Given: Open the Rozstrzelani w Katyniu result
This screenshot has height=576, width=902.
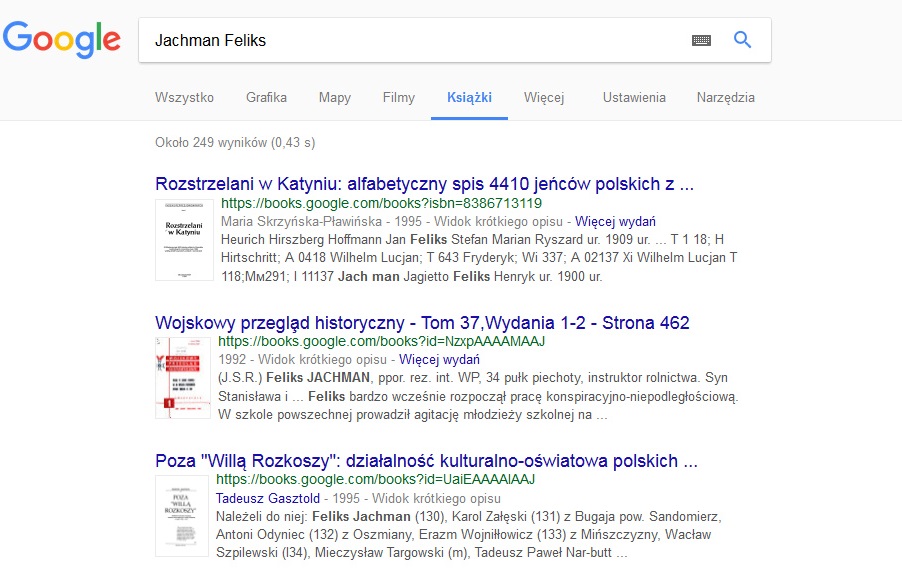Looking at the screenshot, I should tap(424, 184).
